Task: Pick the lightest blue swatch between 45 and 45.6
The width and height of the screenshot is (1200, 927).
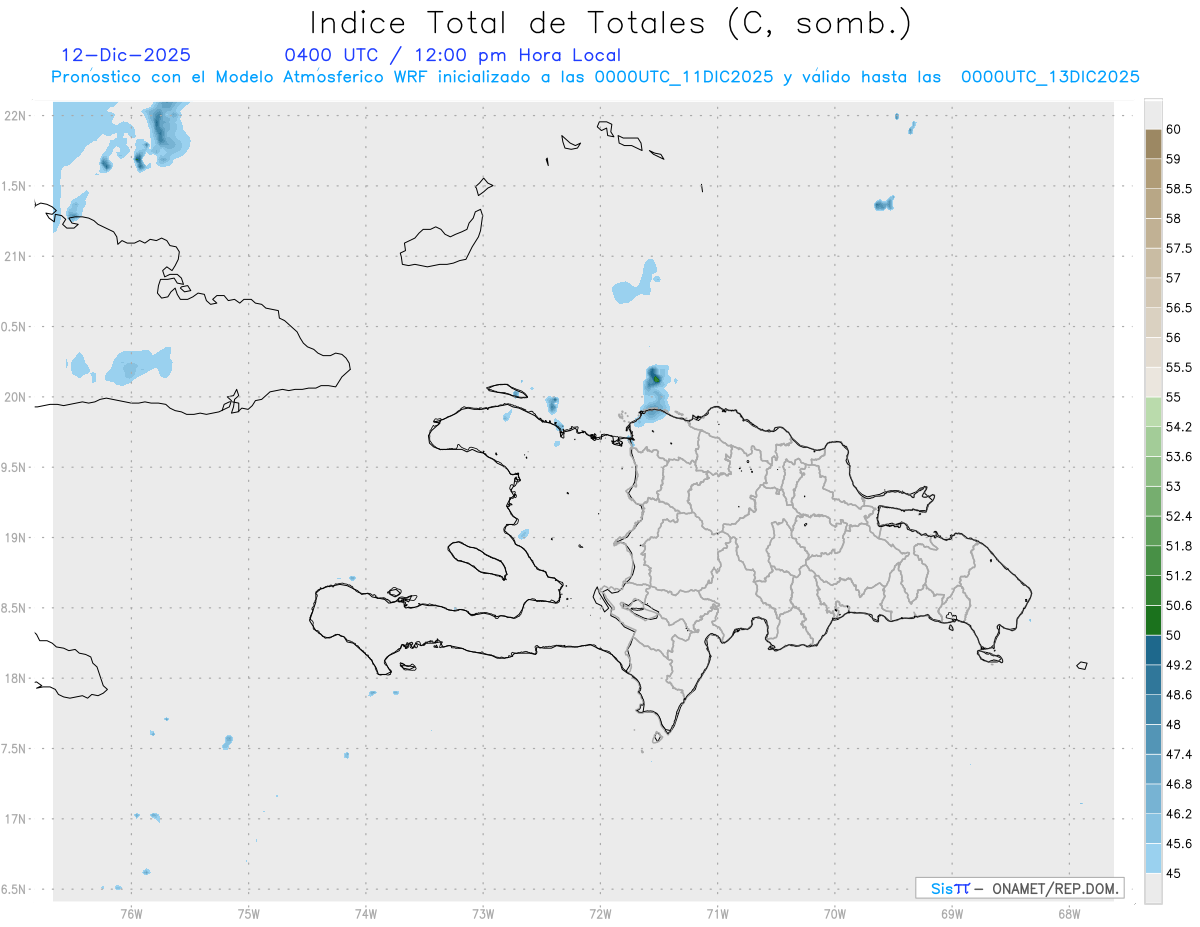Action: 1153,858
